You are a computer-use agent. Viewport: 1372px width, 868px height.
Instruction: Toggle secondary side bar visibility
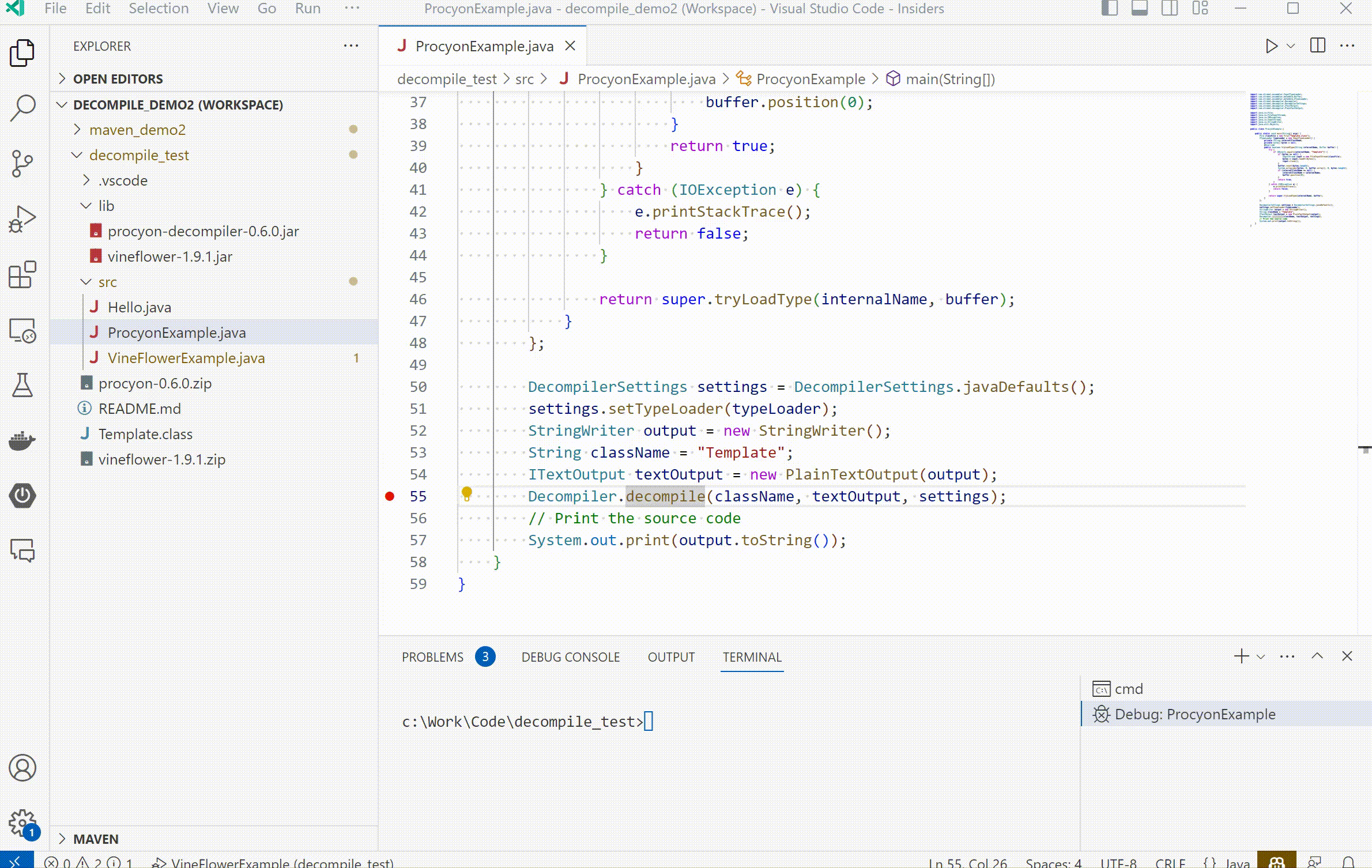pyautogui.click(x=1170, y=9)
